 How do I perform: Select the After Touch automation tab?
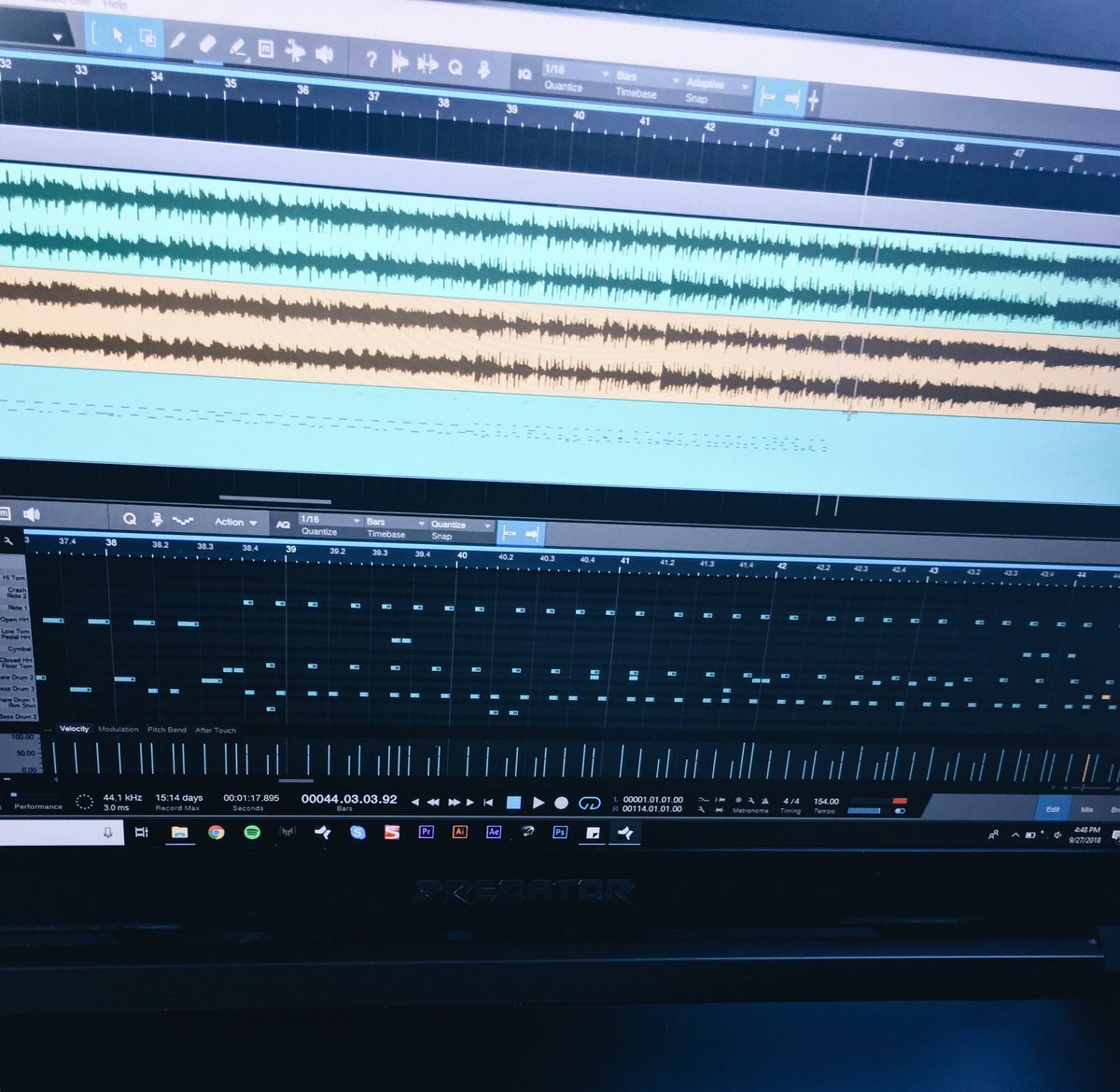coord(216,731)
